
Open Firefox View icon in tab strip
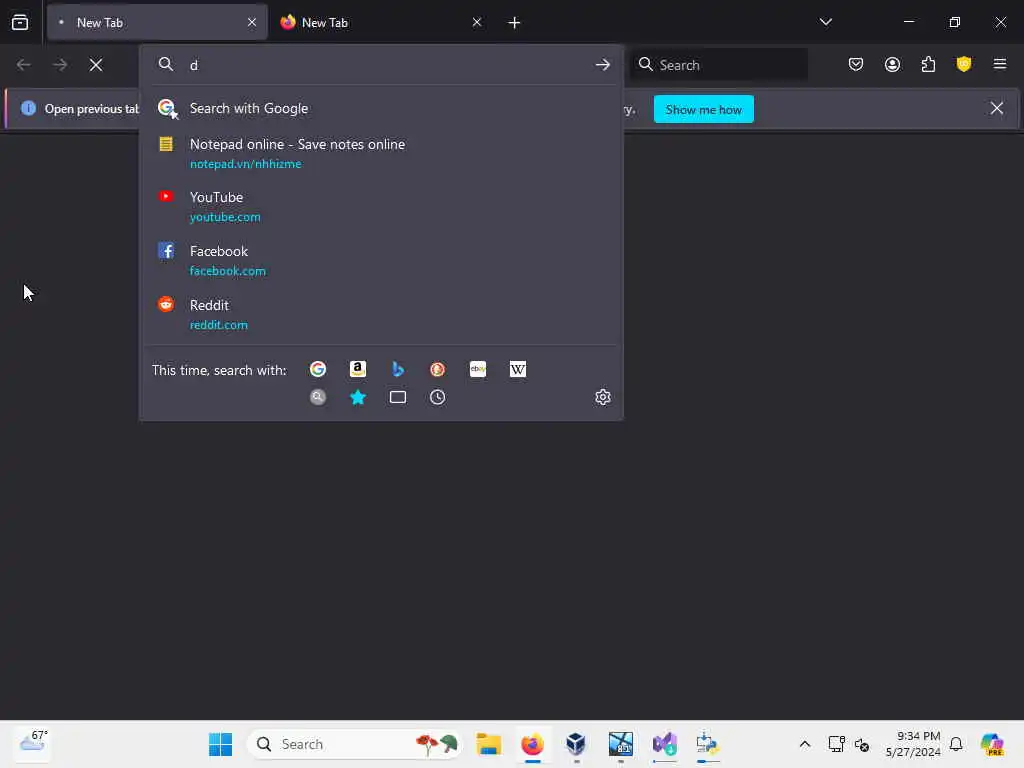(20, 22)
